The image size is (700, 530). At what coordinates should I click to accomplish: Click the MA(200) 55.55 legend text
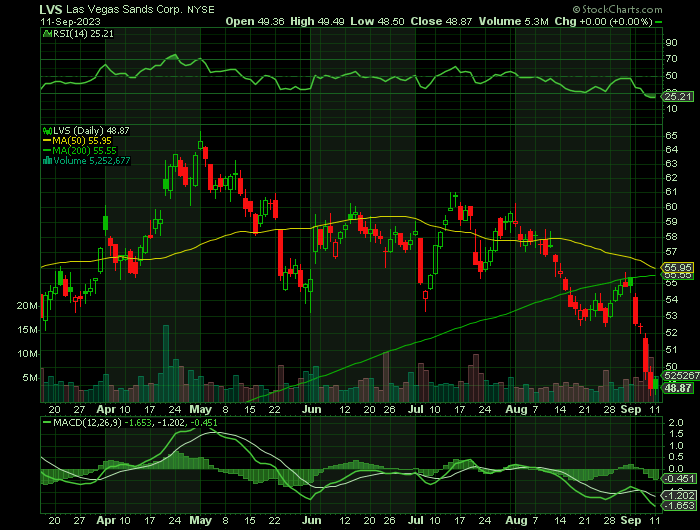tap(84, 151)
